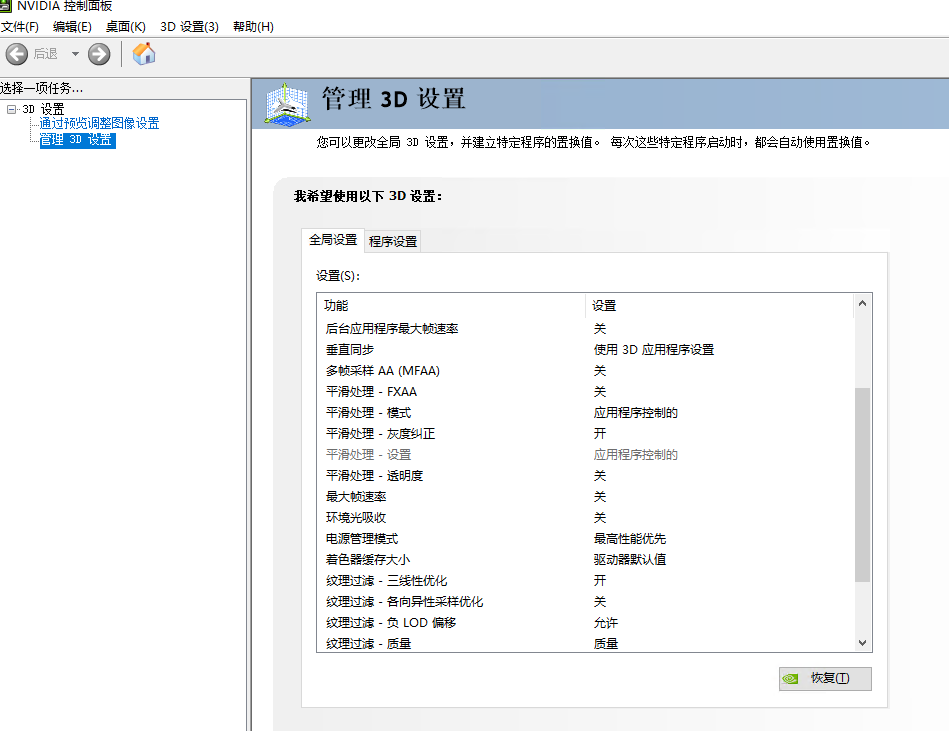Click the settings list scroll down arrow
The height and width of the screenshot is (731, 949).
pyautogui.click(x=862, y=643)
